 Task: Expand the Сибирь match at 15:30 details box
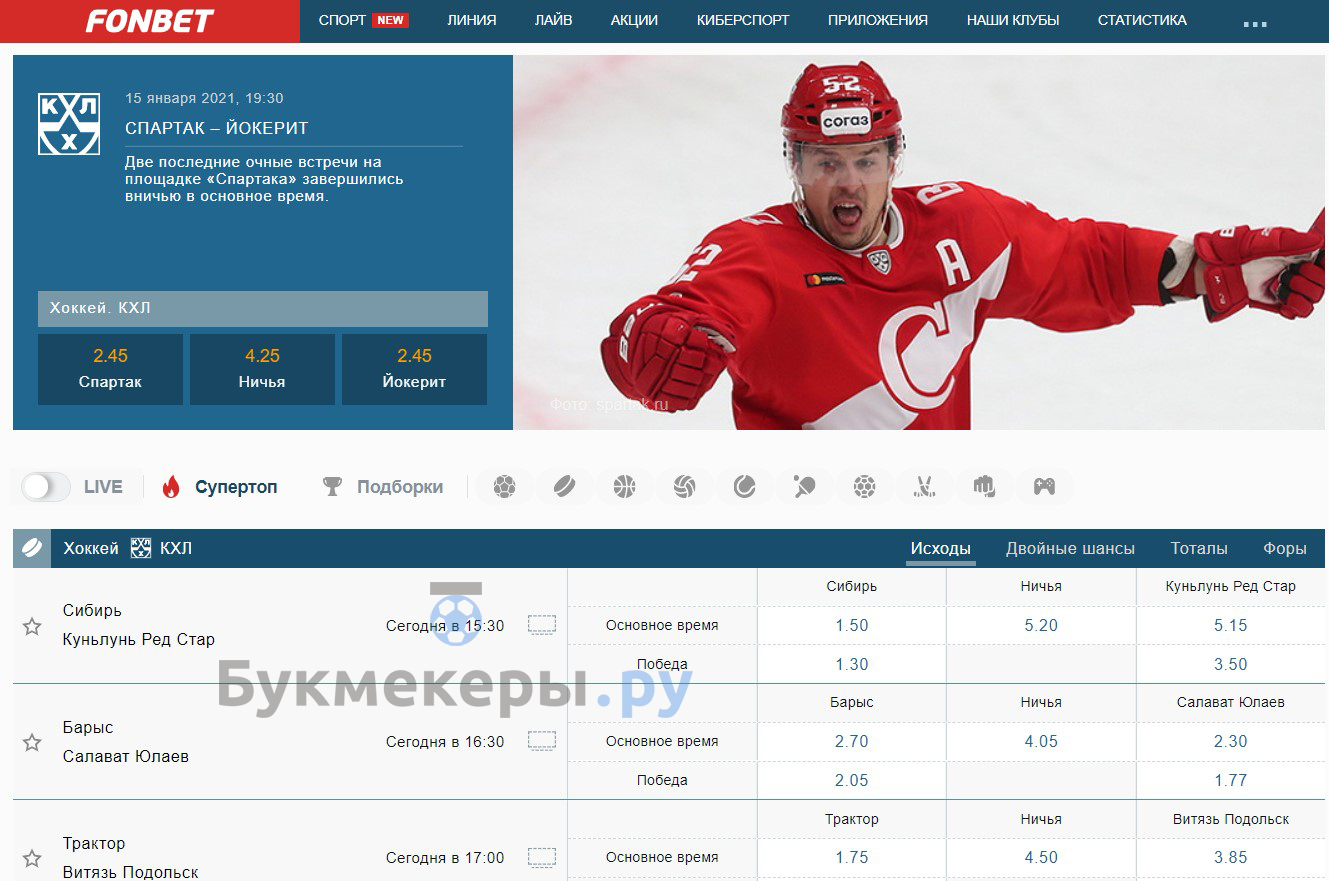tap(541, 626)
